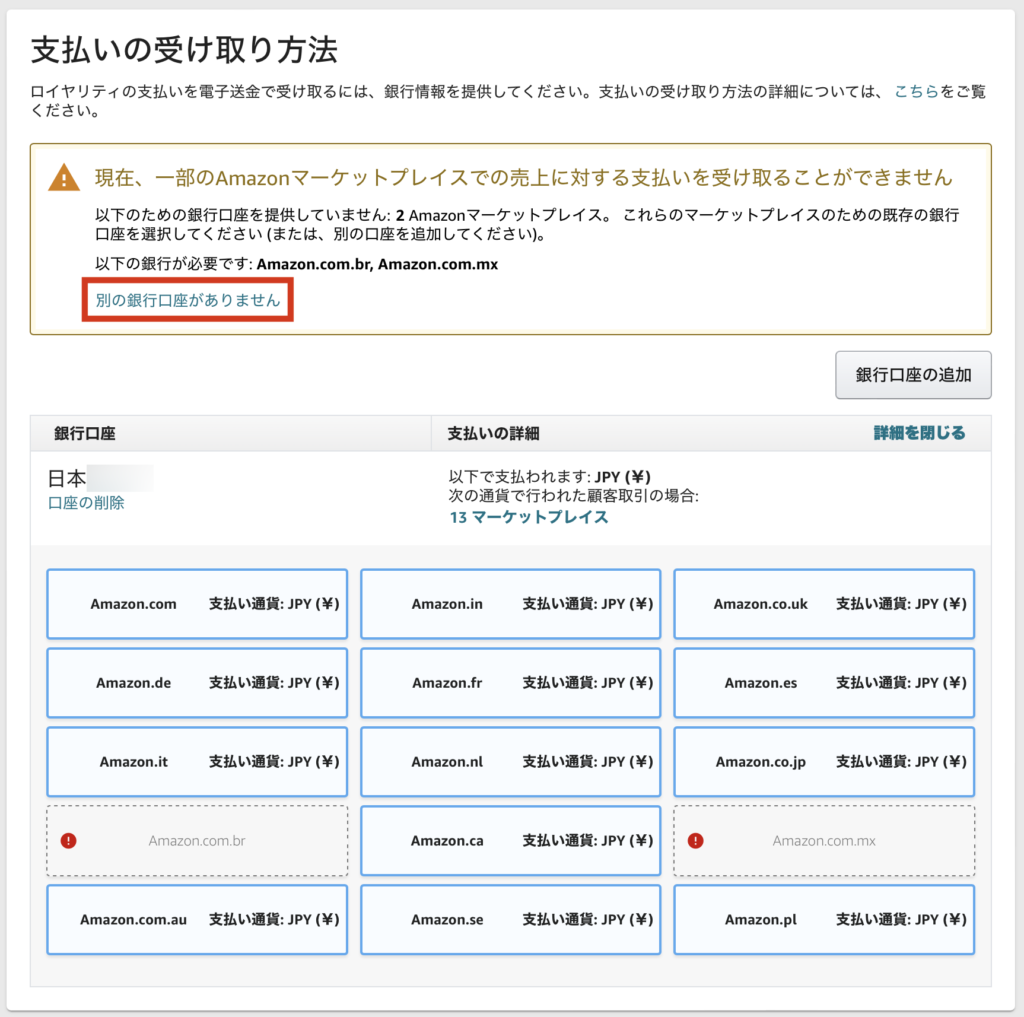The height and width of the screenshot is (1017, 1024).
Task: Click the Amazon.com.au marketplace tile
Action: (197, 920)
